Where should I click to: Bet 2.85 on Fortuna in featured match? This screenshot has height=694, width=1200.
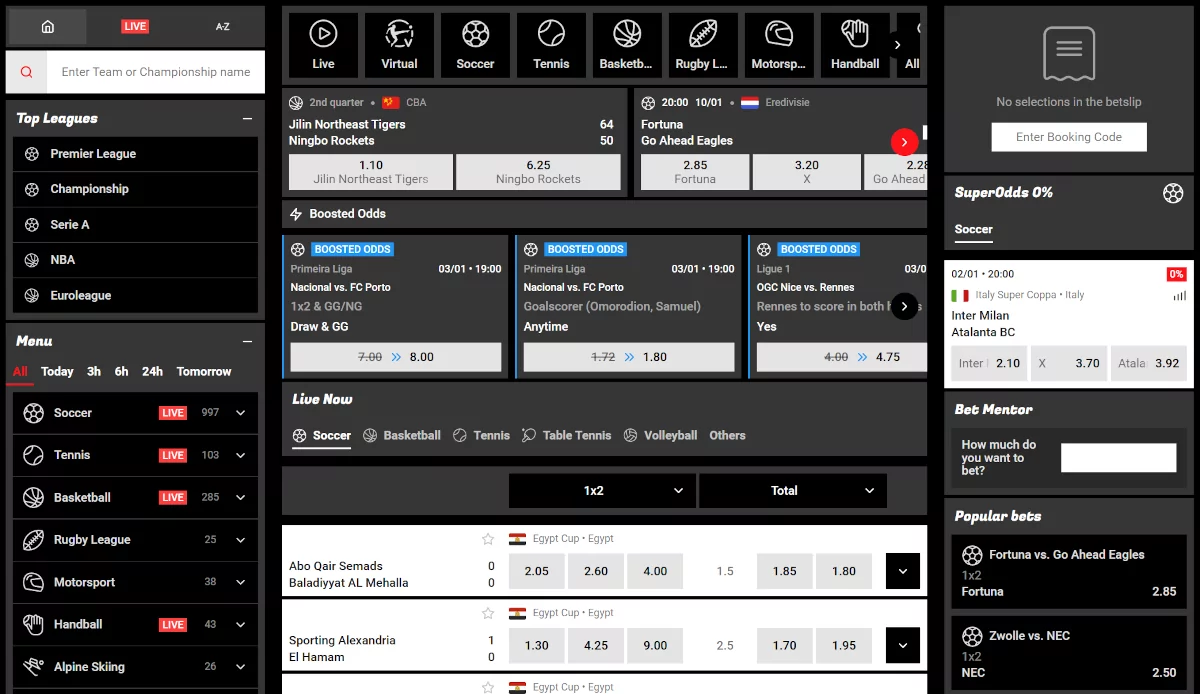point(695,172)
